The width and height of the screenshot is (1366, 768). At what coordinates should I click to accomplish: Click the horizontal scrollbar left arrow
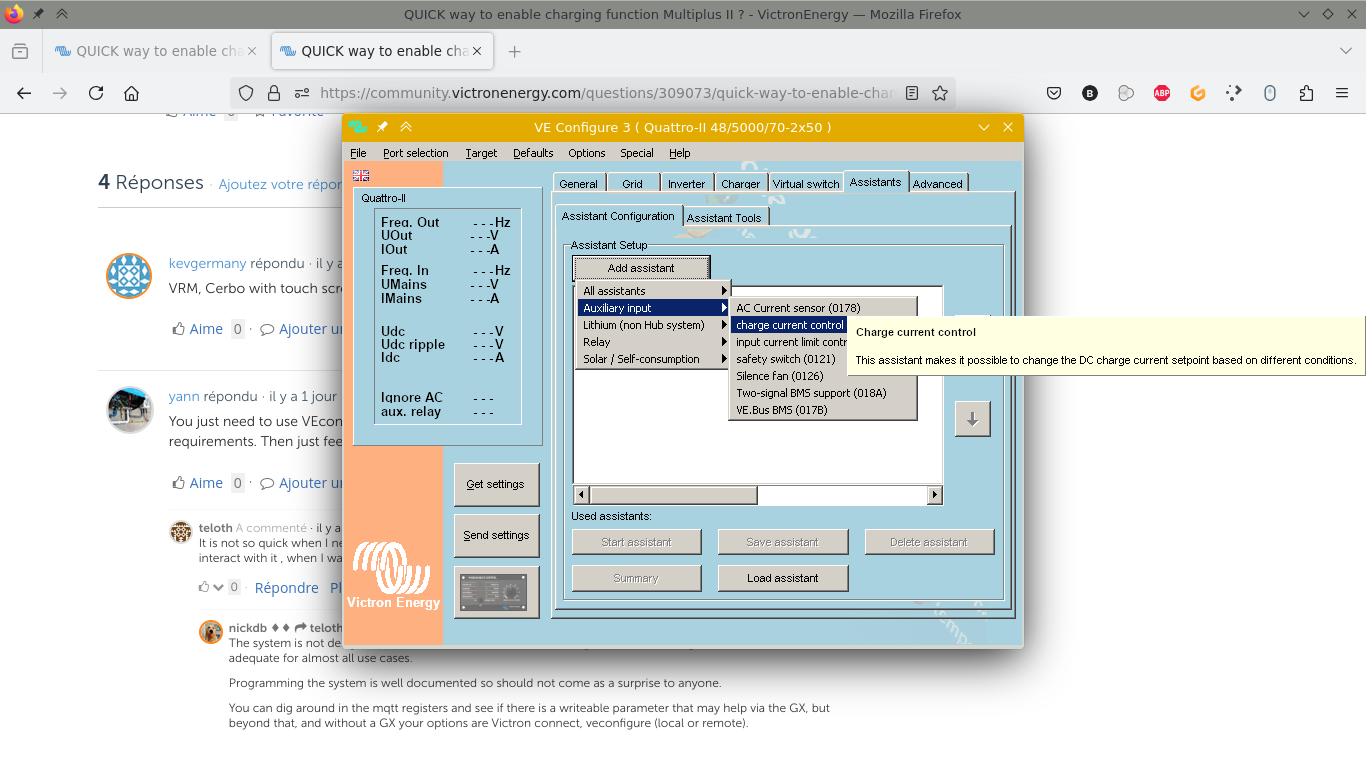(581, 495)
